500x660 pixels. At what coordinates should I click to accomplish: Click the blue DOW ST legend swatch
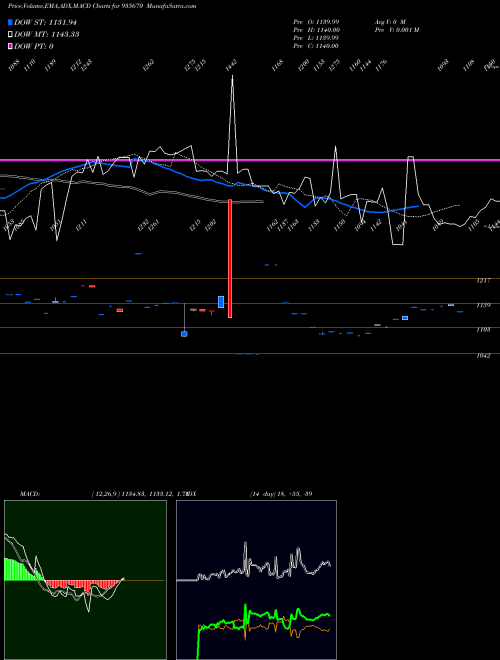pos(10,22)
